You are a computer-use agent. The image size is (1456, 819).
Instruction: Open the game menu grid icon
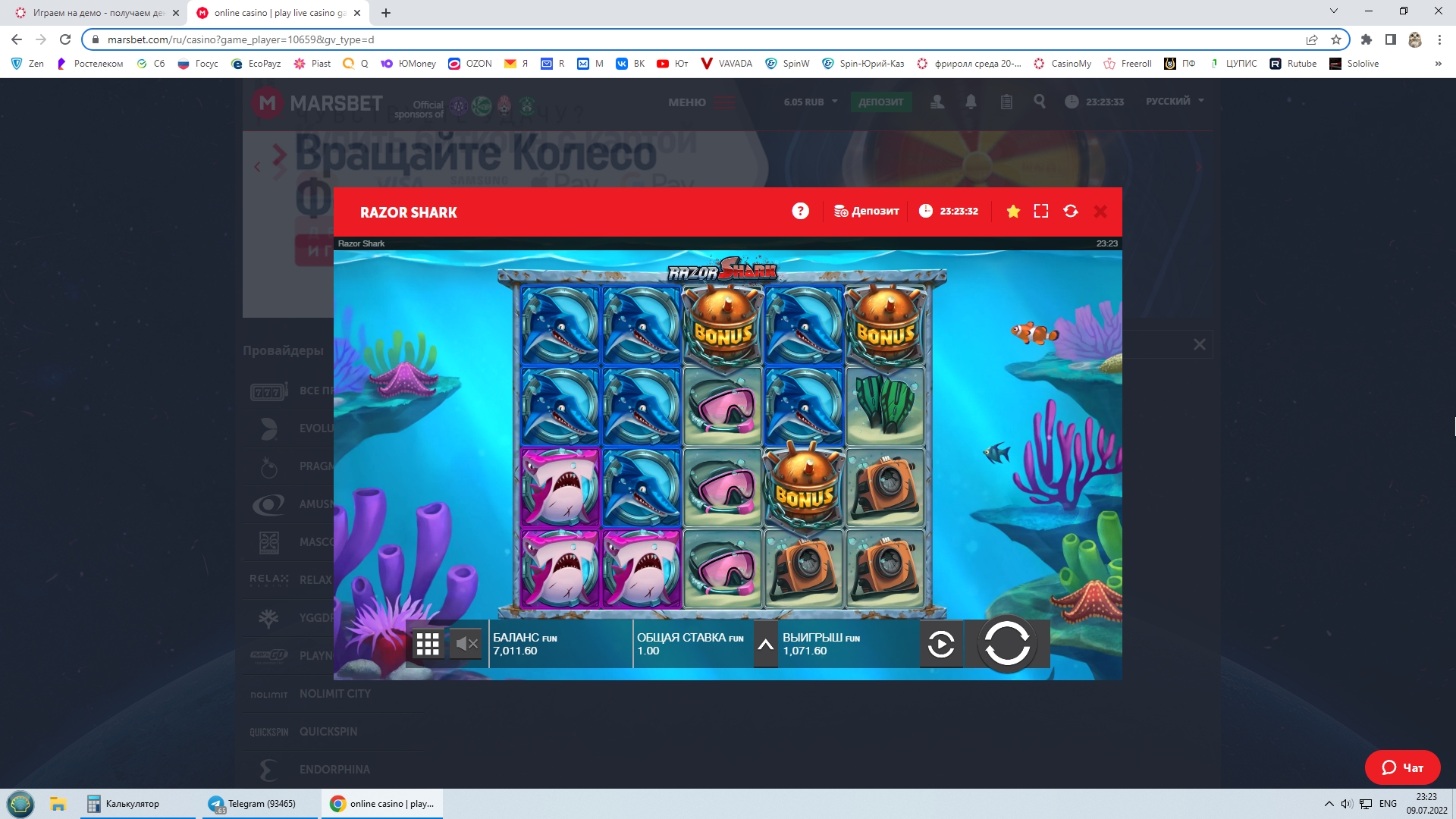tap(428, 645)
